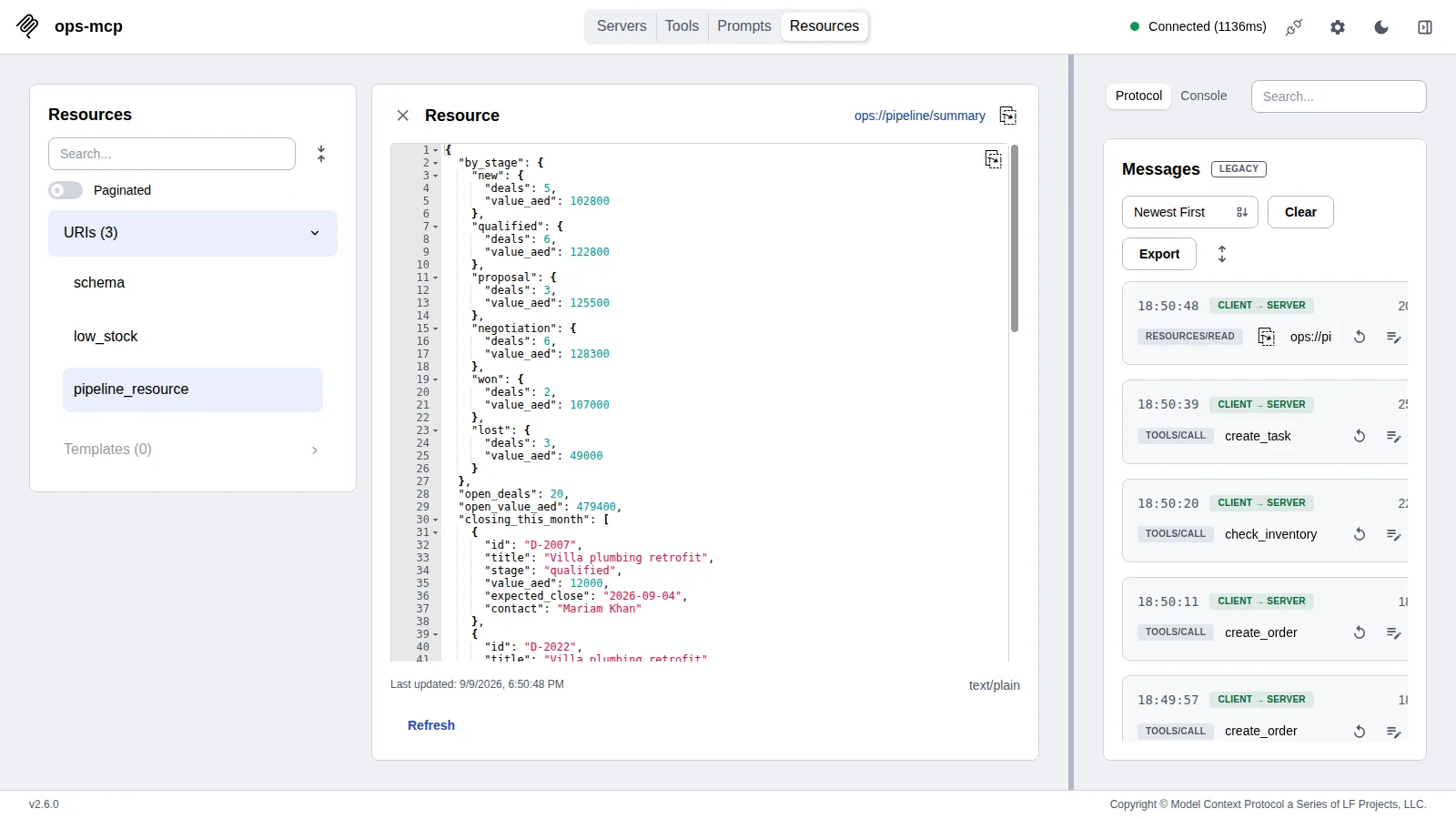Viewport: 1456px width, 819px height.
Task: Fold the "proposal" block at line 11
Action: [x=436, y=278]
